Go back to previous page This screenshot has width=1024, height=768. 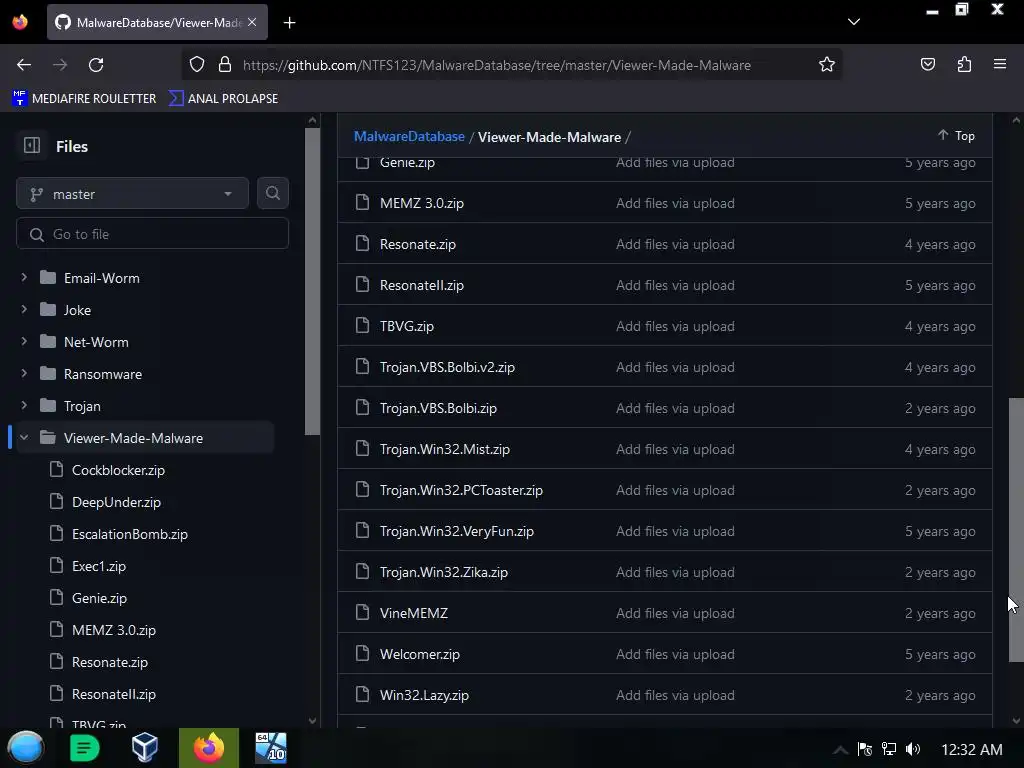(24, 65)
